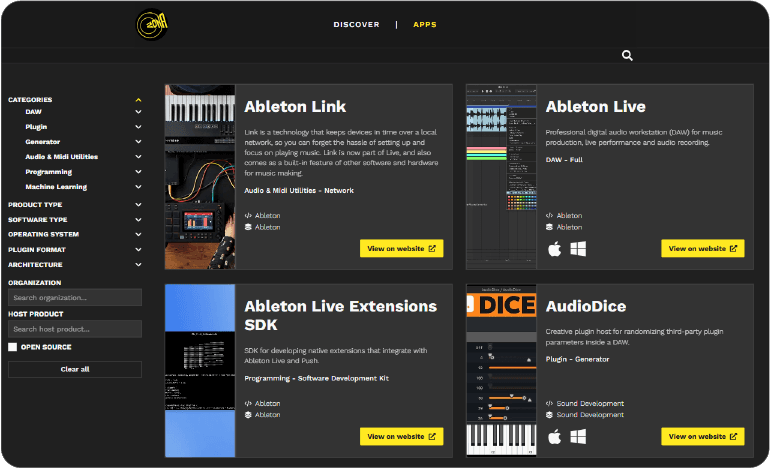The image size is (770, 468).
Task: Enable the Open Source checkbox
Action: click(x=12, y=347)
